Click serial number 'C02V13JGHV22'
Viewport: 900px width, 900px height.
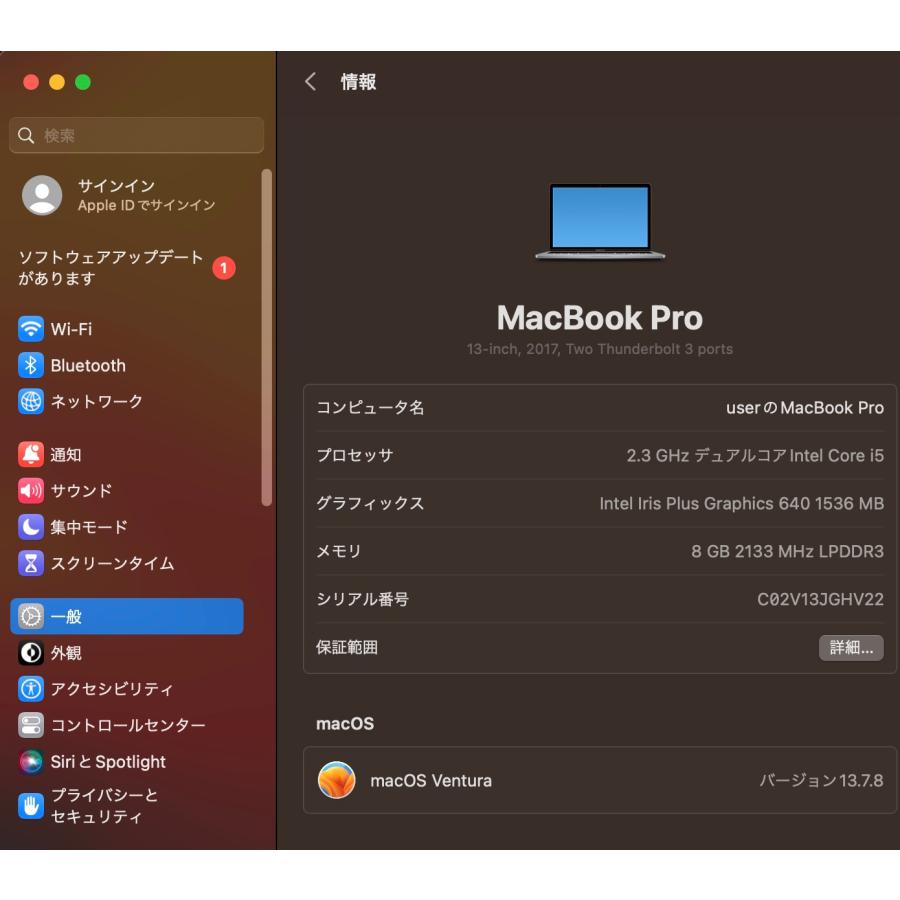point(820,599)
